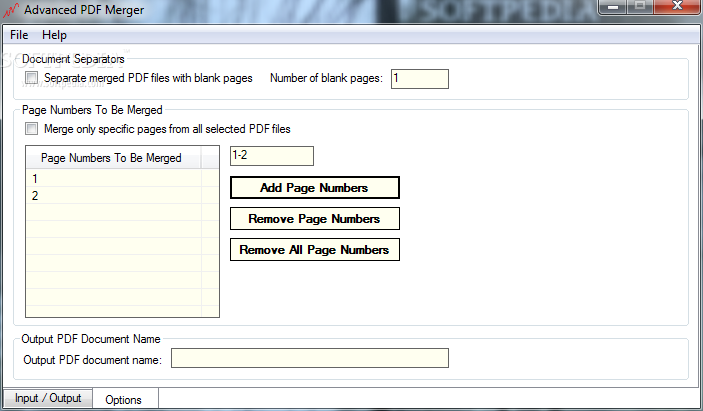Viewport: 703px width, 411px height.
Task: Click the Page Numbers To Be Merged column header
Action: [113, 158]
